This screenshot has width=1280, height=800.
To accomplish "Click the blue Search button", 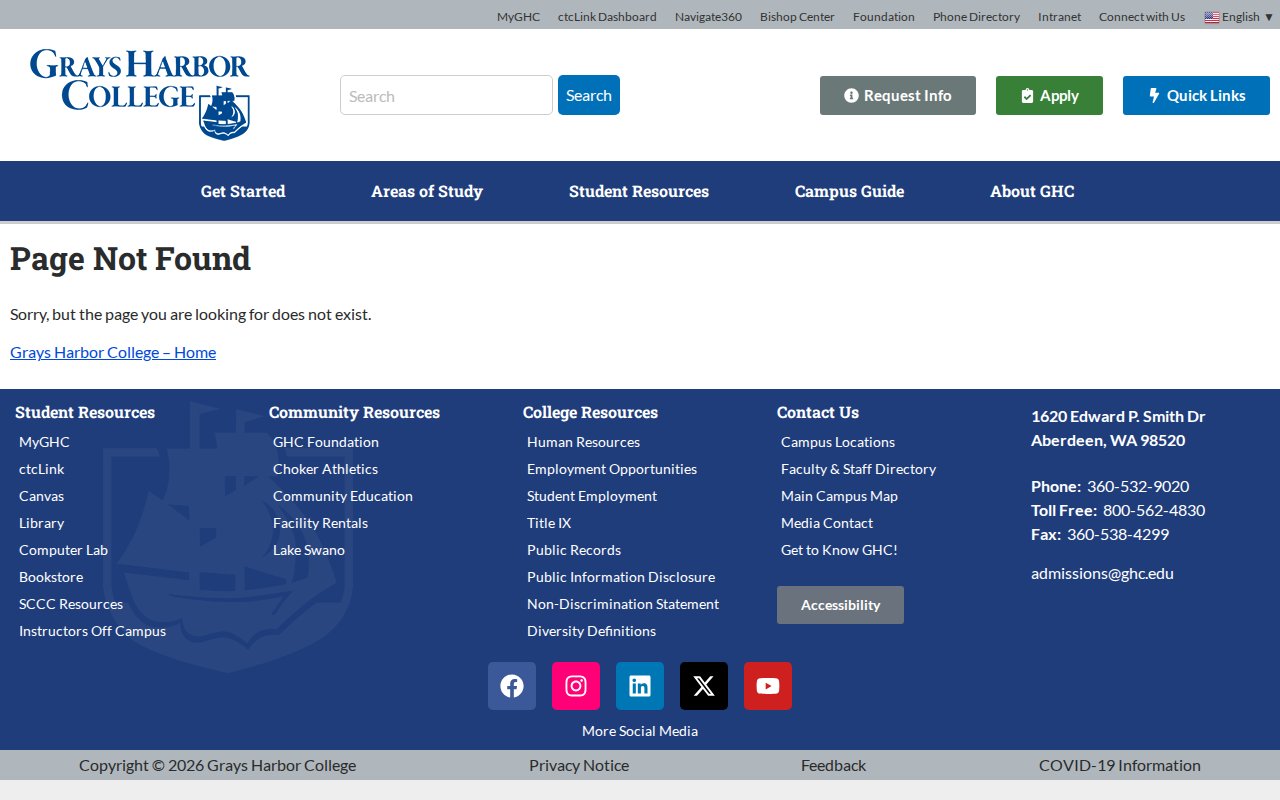I will [589, 96].
